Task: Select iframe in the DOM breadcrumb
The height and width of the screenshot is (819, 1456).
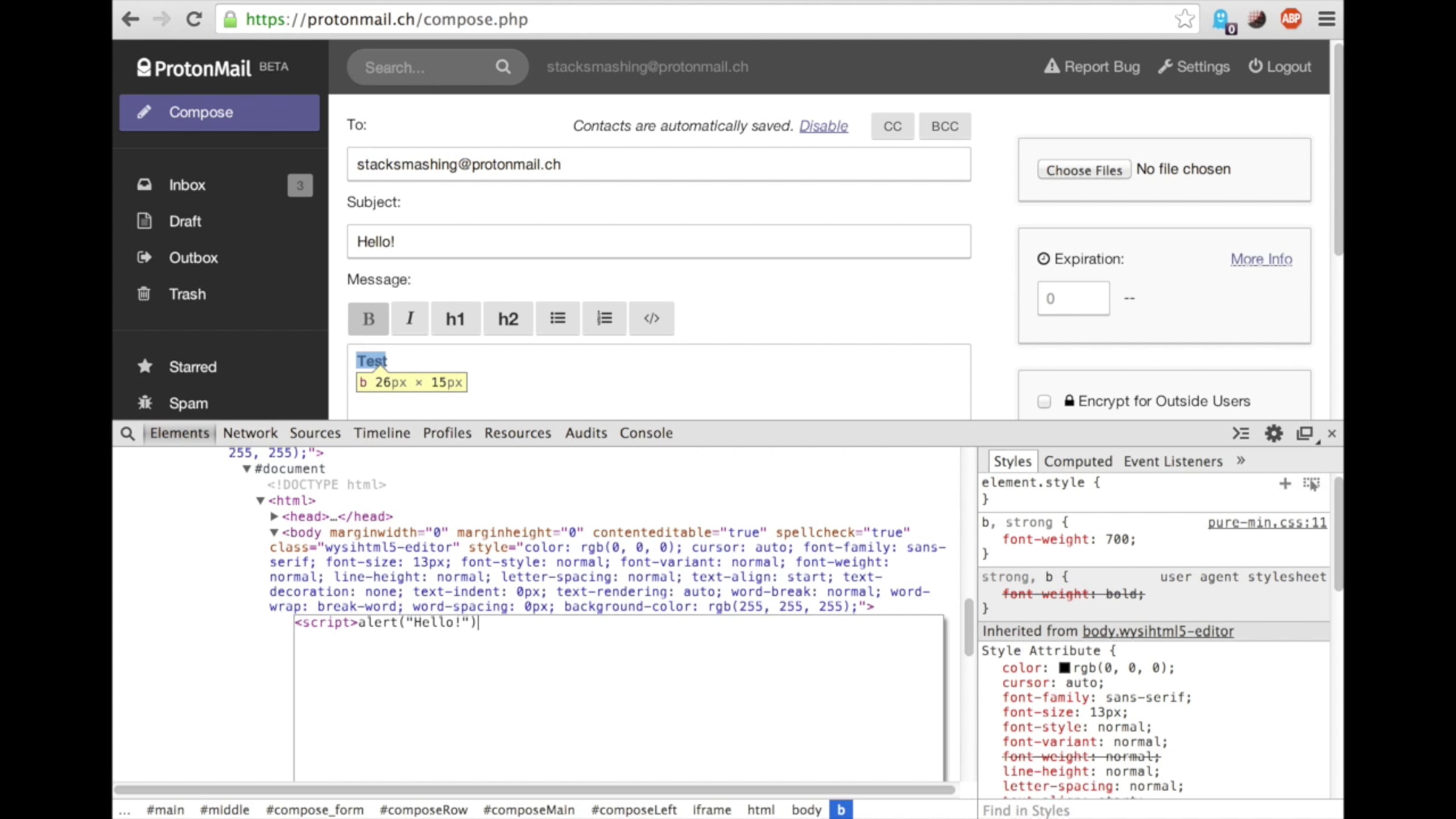Action: coord(712,810)
